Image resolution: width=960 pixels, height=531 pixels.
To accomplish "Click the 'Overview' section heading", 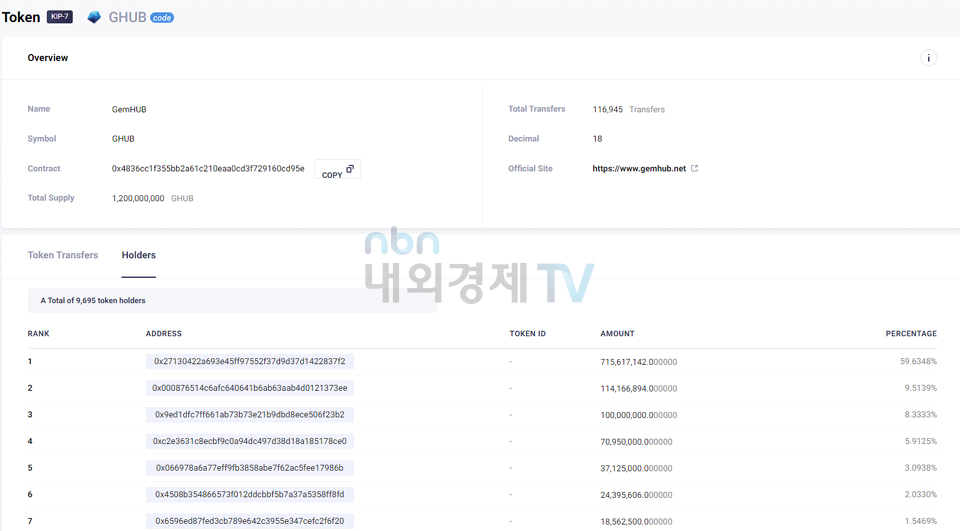I will (x=48, y=58).
